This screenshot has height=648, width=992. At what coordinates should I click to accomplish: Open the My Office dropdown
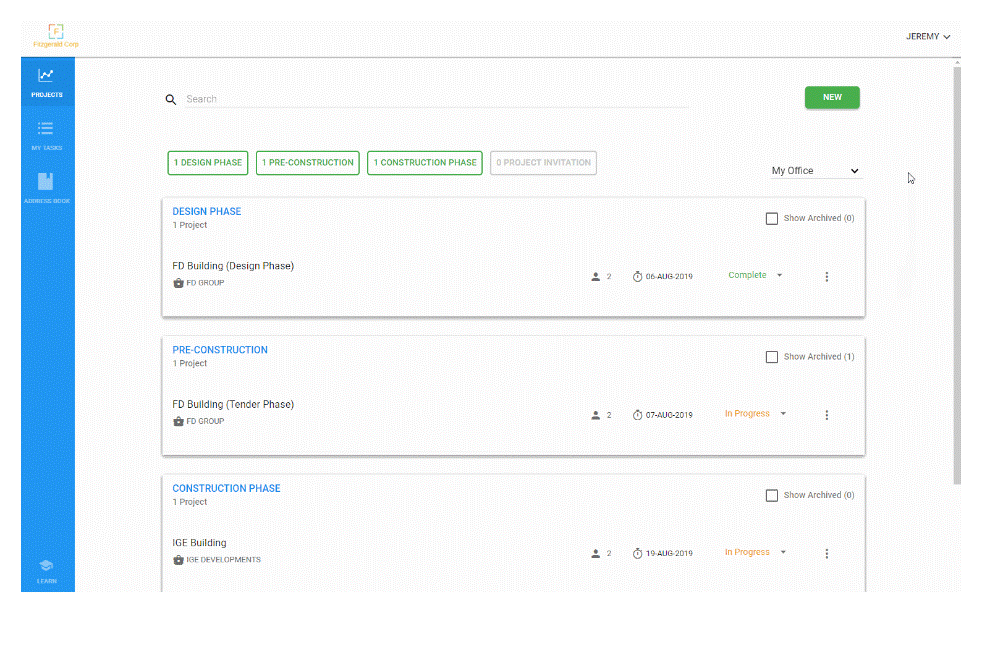[x=815, y=171]
